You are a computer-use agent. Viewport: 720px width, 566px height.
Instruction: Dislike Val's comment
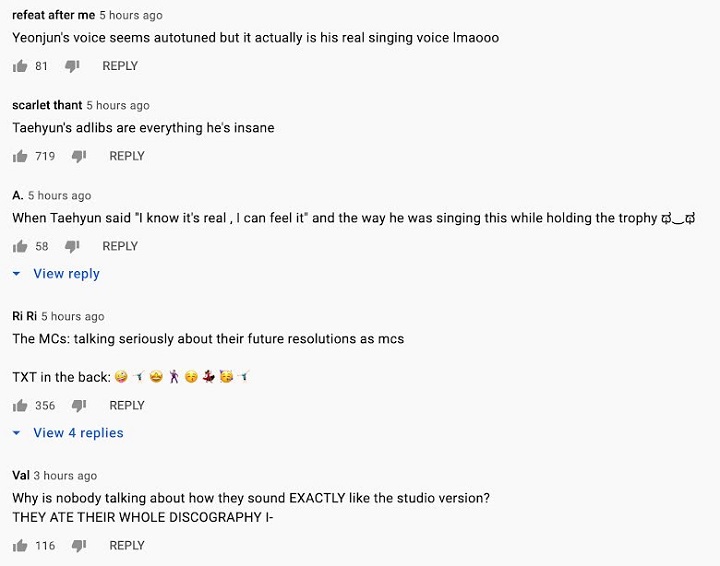click(x=79, y=546)
